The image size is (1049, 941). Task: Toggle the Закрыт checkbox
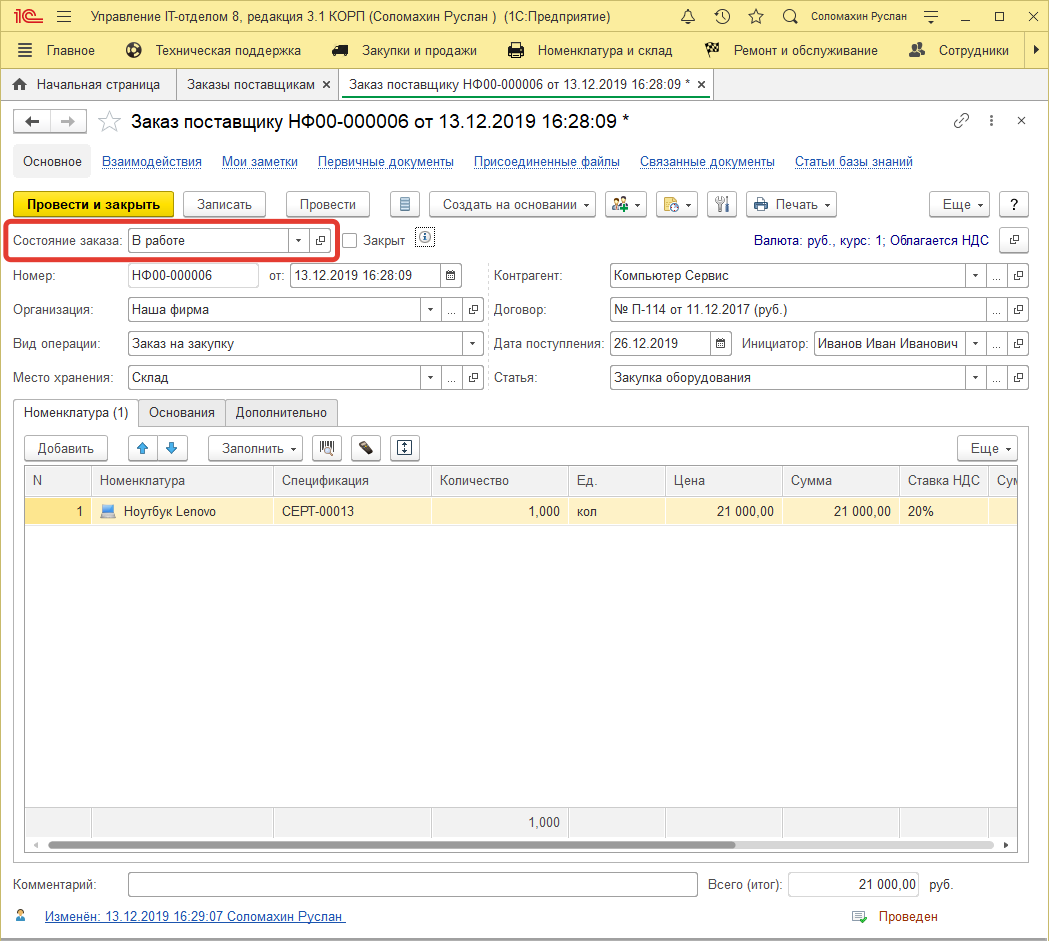point(349,240)
